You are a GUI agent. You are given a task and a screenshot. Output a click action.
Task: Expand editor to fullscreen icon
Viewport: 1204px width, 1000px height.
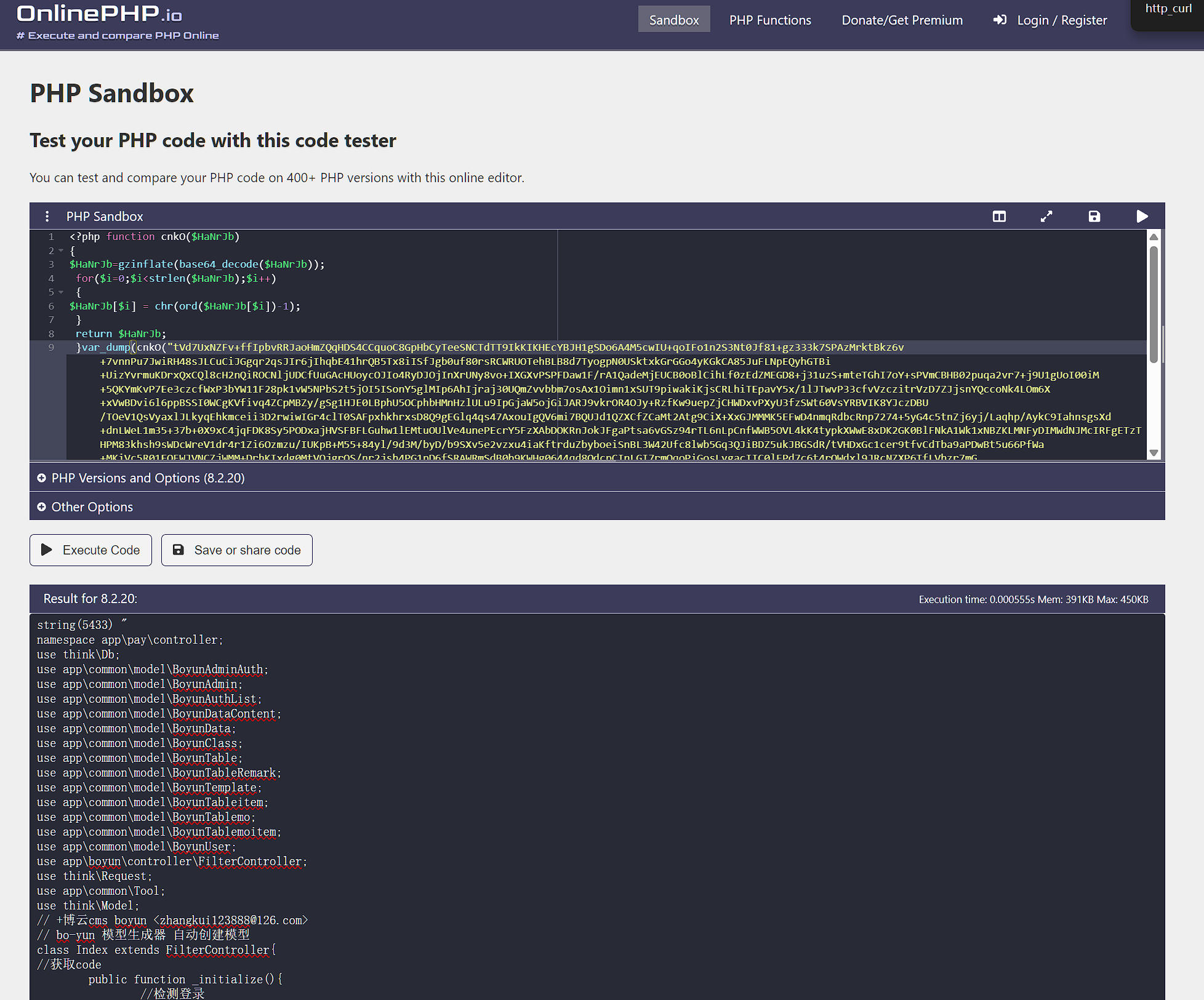[1046, 217]
